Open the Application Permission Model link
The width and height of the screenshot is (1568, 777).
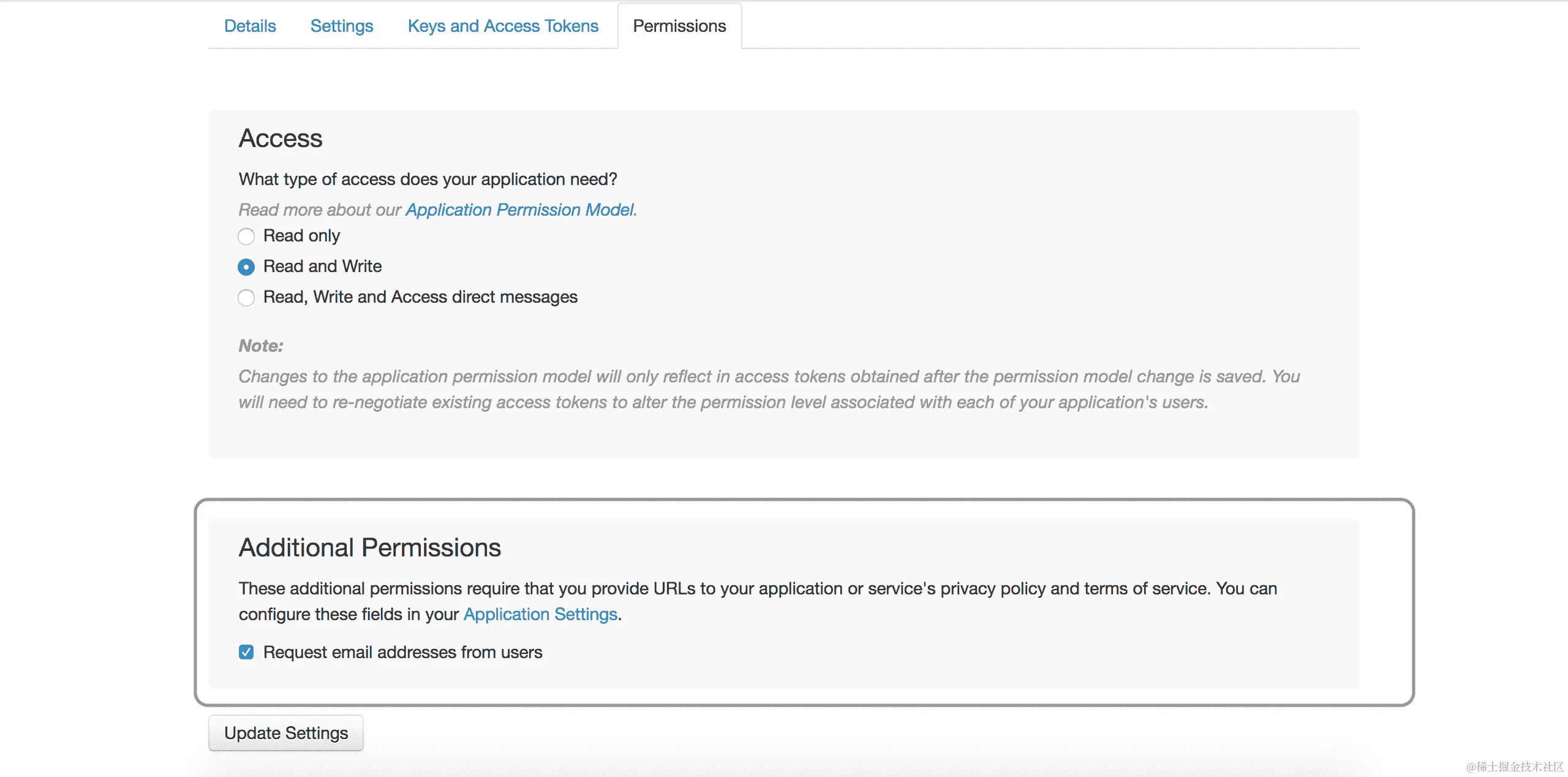click(519, 210)
